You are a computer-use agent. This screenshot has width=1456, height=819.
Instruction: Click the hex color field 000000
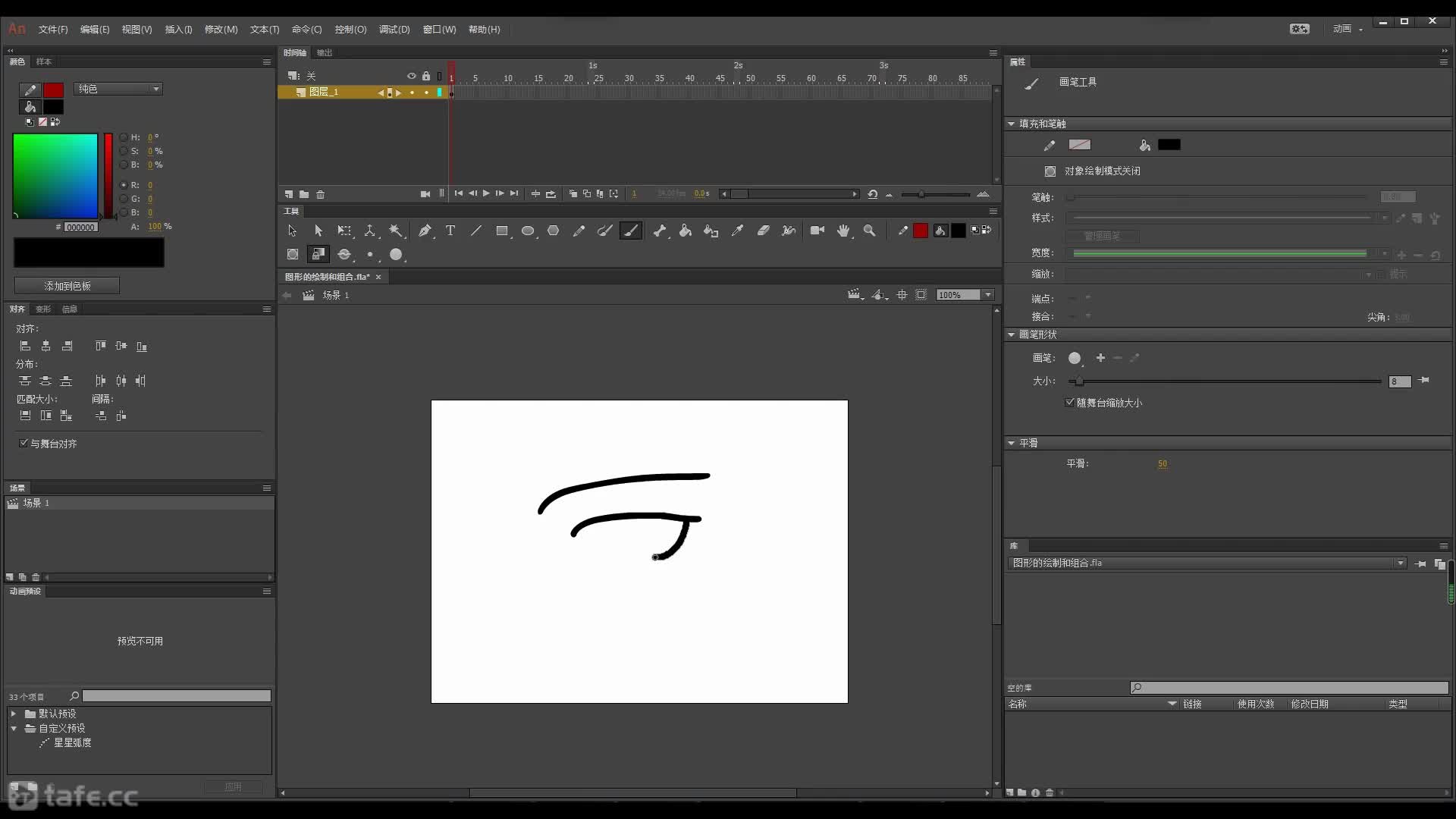(x=80, y=227)
